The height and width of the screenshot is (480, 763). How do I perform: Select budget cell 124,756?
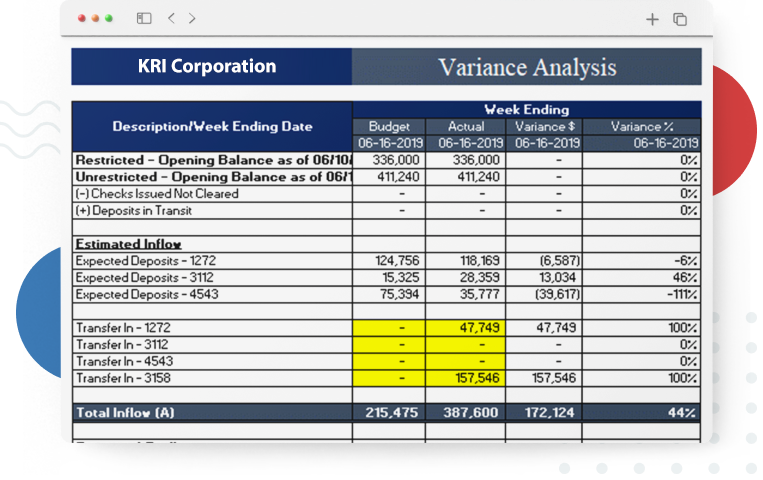click(389, 260)
